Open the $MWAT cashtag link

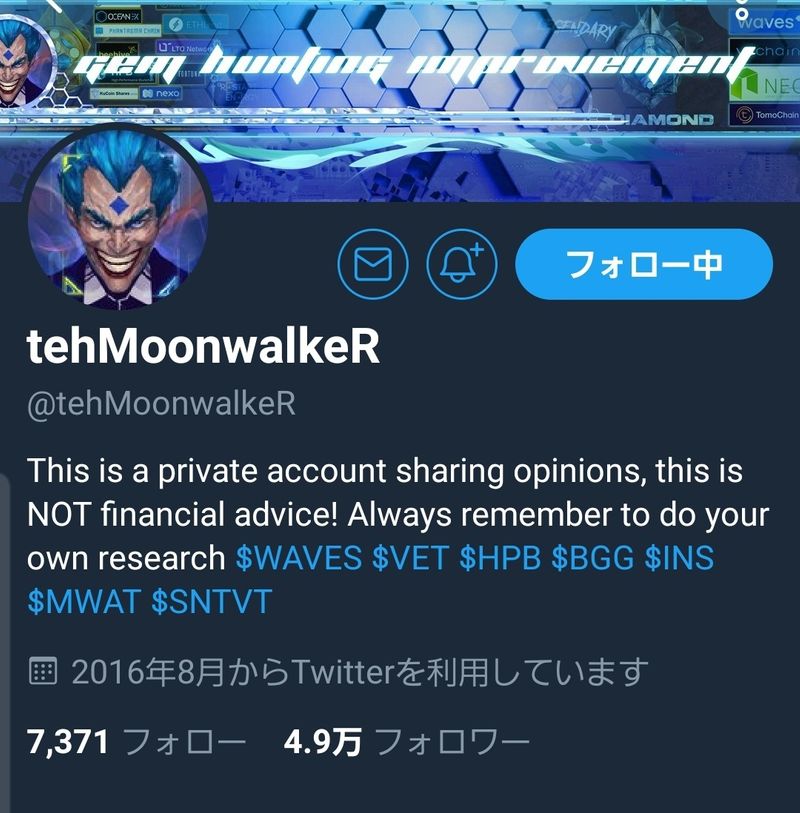pos(84,602)
